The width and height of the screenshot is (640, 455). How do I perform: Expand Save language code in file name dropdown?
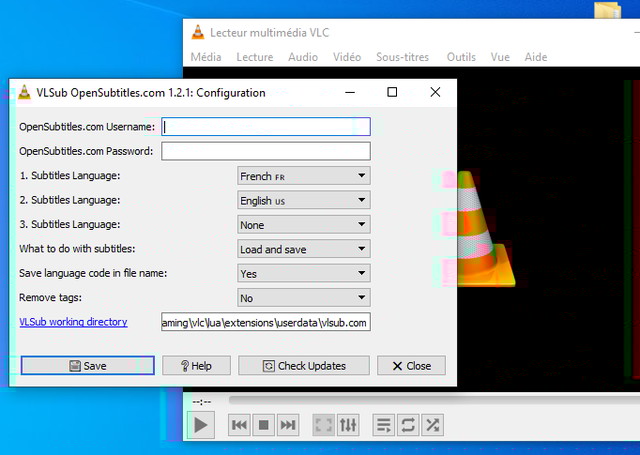click(304, 273)
